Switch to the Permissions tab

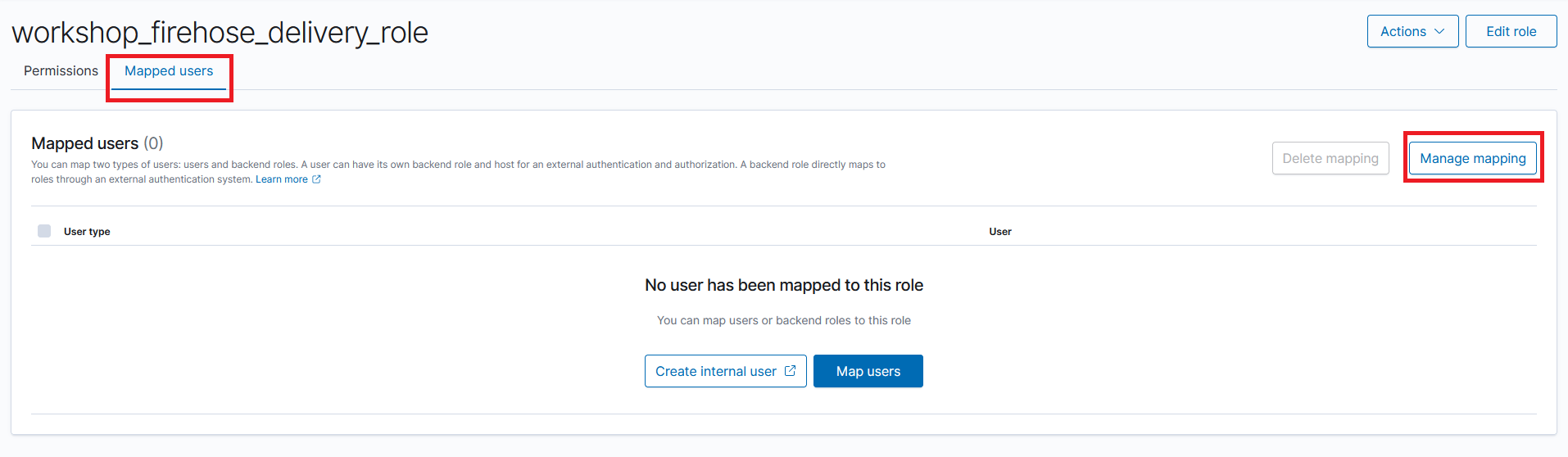61,71
